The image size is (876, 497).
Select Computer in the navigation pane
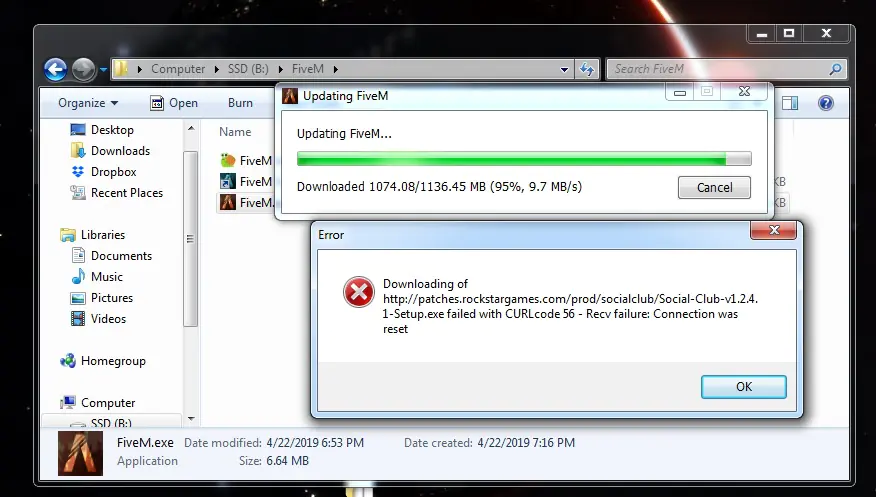[x=108, y=403]
